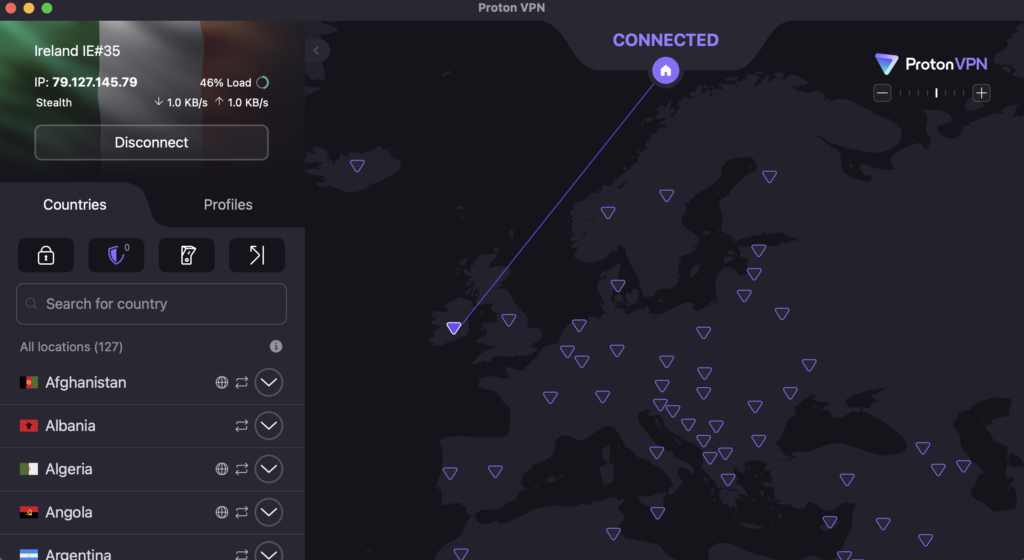The height and width of the screenshot is (560, 1024).
Task: Select the Portugal server marker on map
Action: [450, 473]
